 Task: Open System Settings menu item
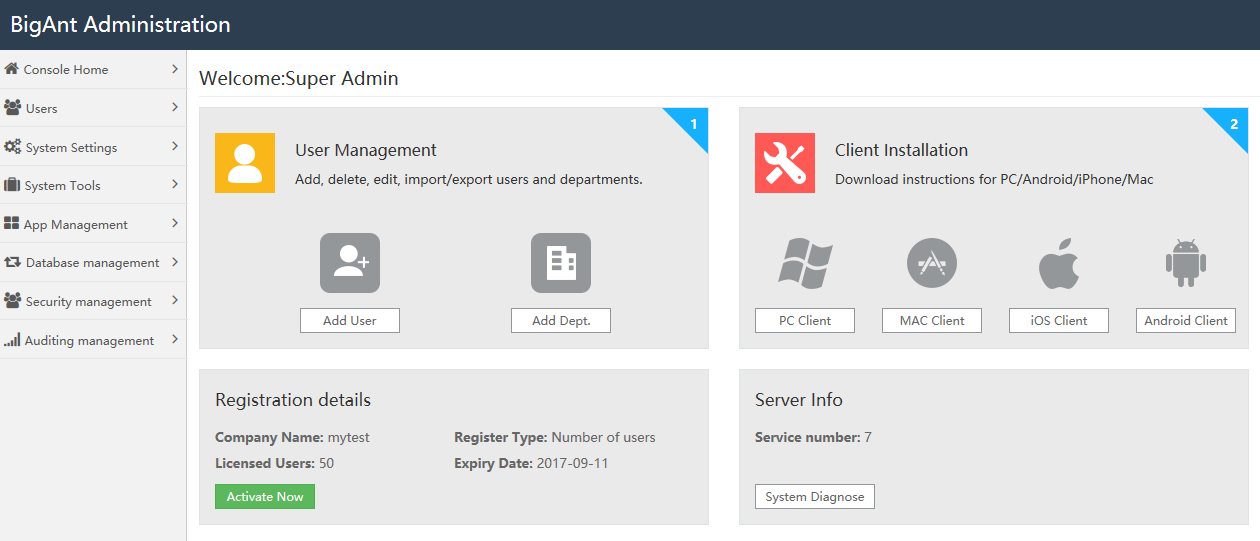[x=93, y=147]
